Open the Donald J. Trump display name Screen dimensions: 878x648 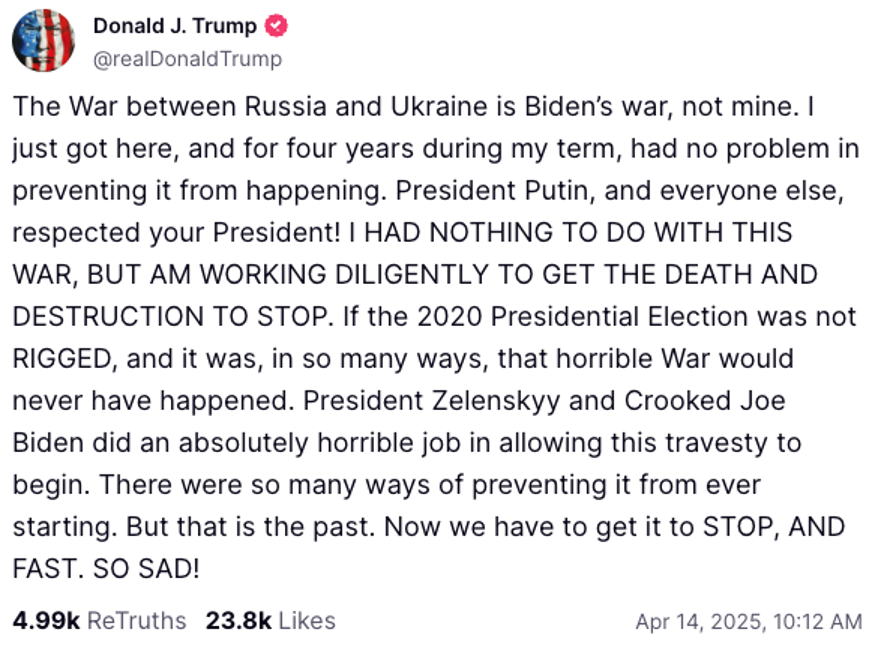tap(175, 26)
